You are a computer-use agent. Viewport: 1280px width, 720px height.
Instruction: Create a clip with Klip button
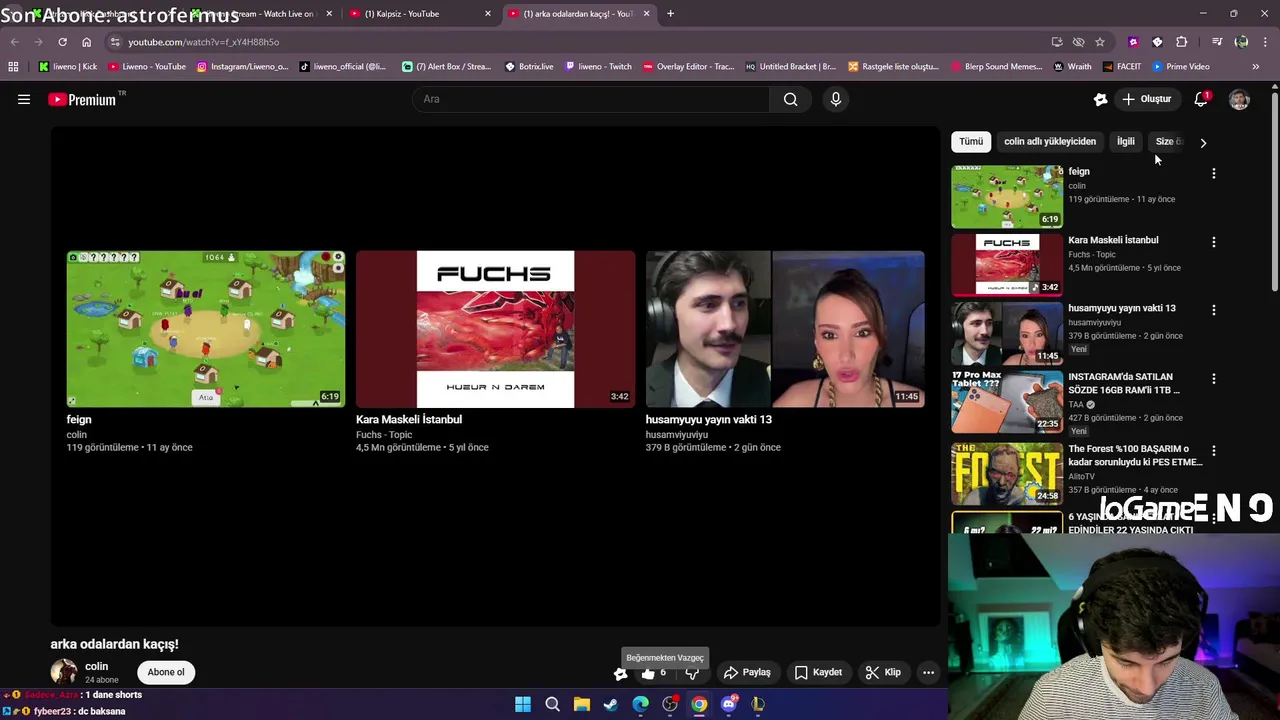(x=883, y=673)
